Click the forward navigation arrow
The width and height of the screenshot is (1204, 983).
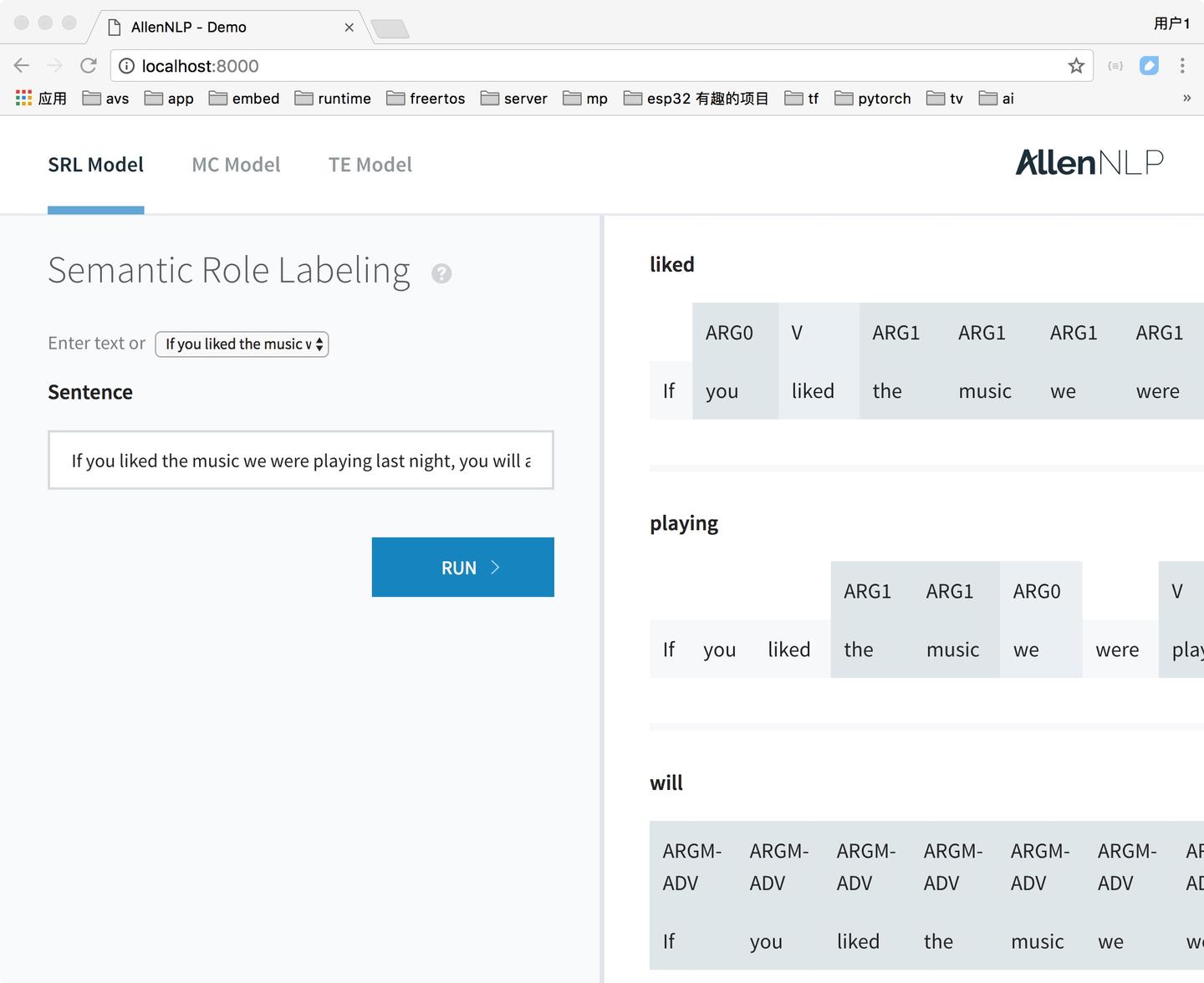54,65
